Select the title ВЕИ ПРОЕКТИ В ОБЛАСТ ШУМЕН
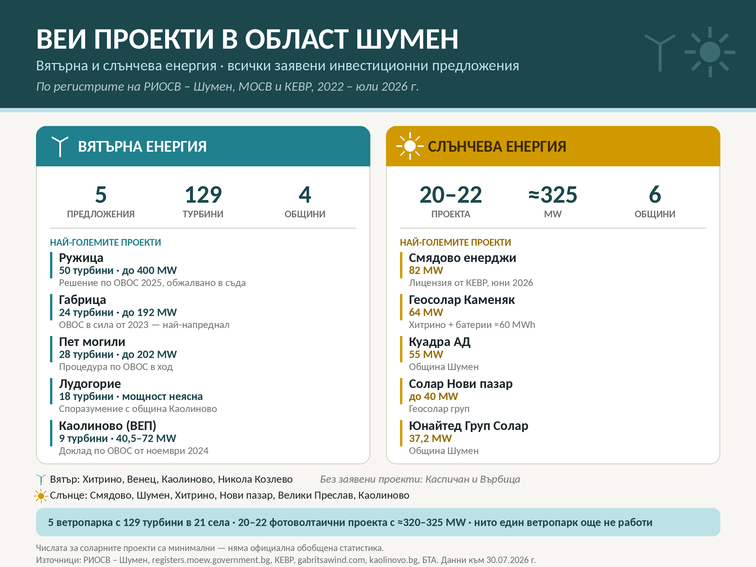756x567 pixels. (x=247, y=39)
